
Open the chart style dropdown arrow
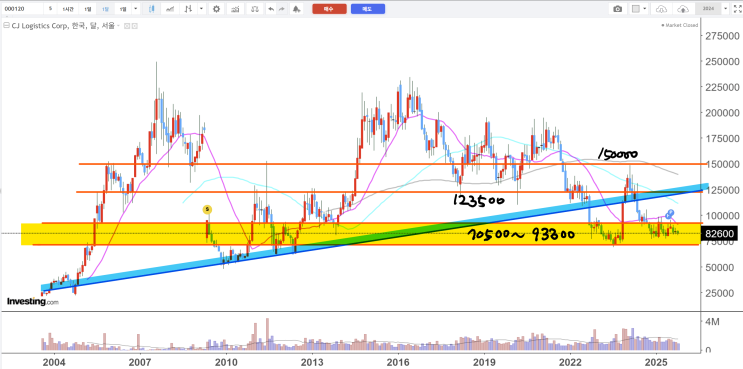pos(202,9)
